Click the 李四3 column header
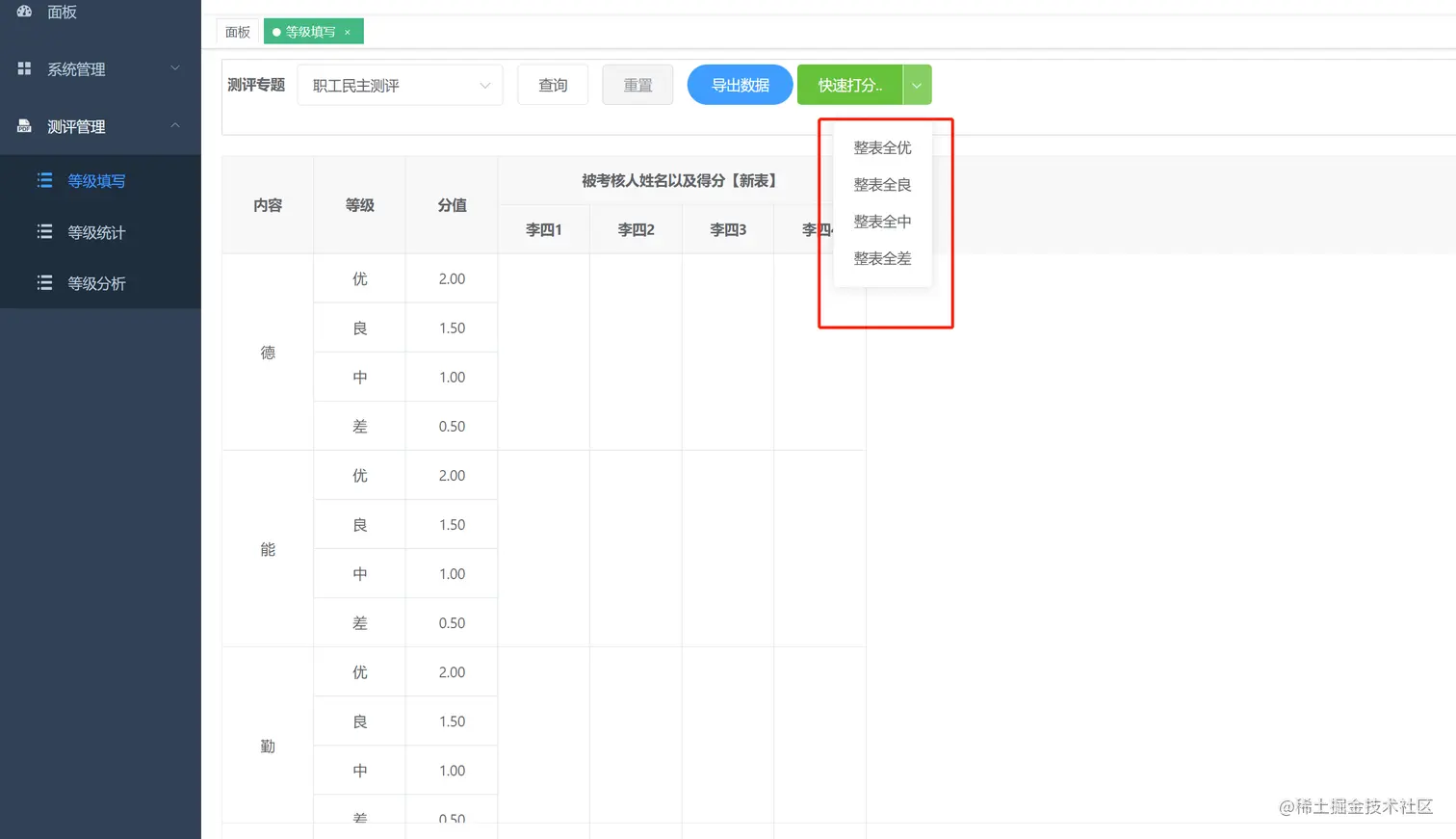Image resolution: width=1456 pixels, height=839 pixels. click(728, 229)
